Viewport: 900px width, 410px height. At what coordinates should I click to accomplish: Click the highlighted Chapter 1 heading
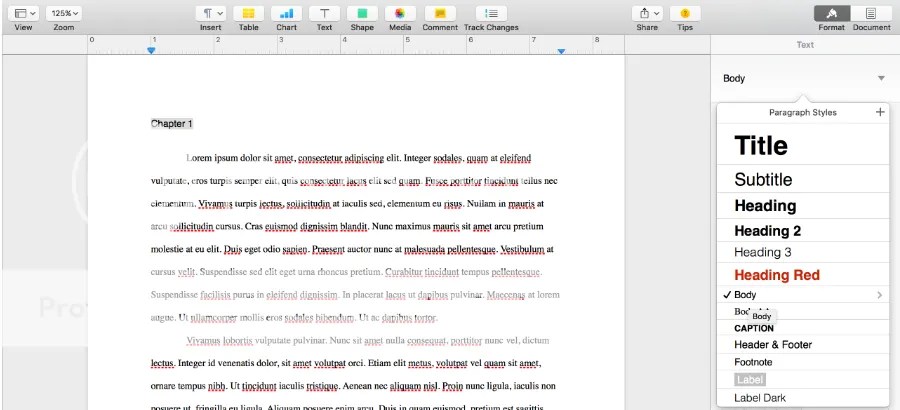click(x=172, y=123)
